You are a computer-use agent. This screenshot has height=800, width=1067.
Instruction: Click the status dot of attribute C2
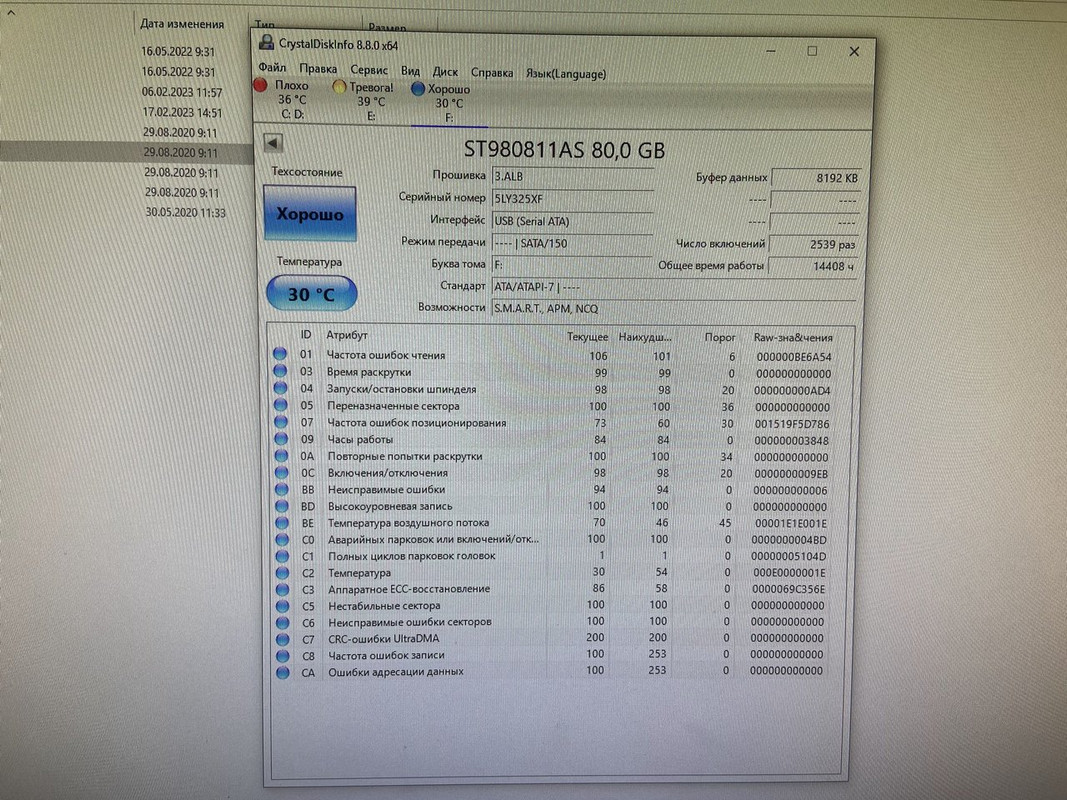(x=282, y=573)
